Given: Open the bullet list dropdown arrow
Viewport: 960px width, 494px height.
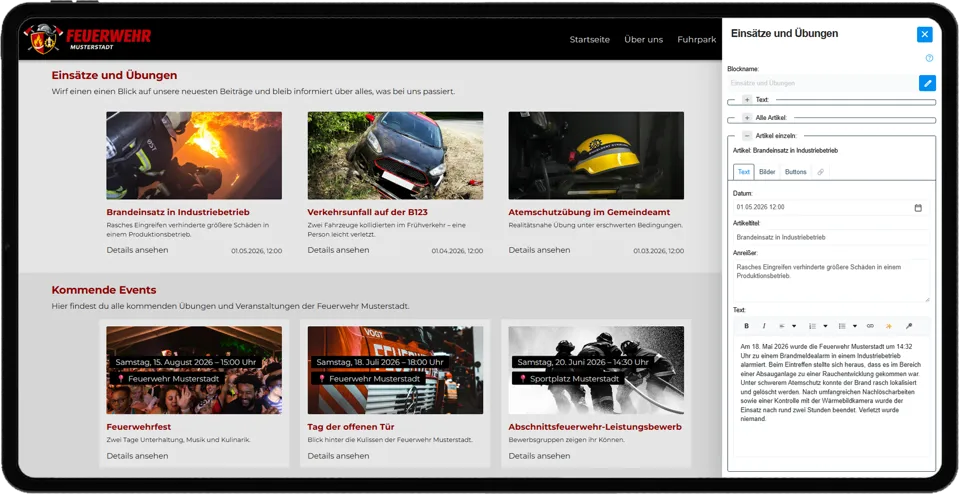Looking at the screenshot, I should click(x=855, y=326).
